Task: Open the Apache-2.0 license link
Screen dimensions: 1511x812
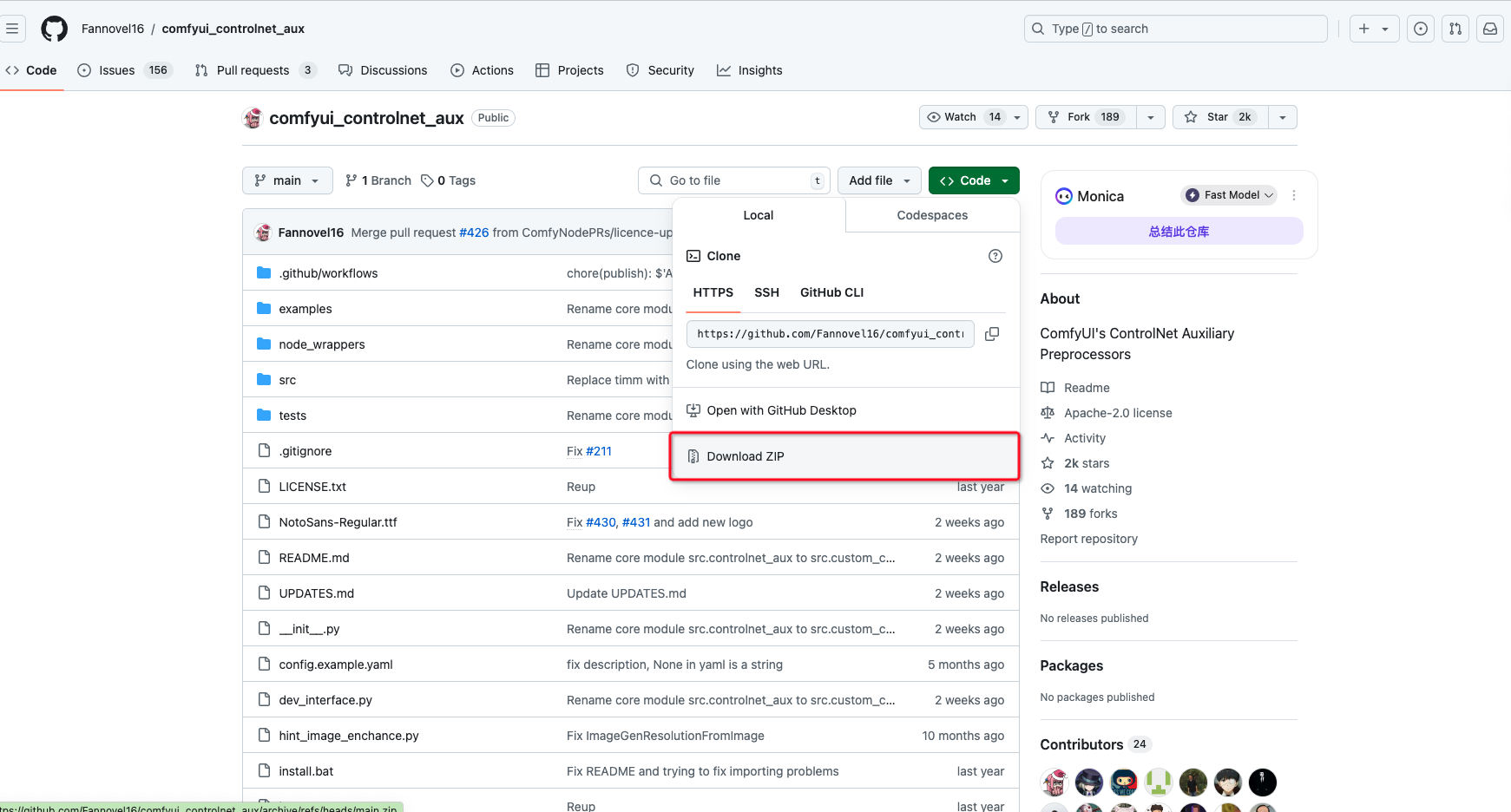Action: coord(1107,413)
